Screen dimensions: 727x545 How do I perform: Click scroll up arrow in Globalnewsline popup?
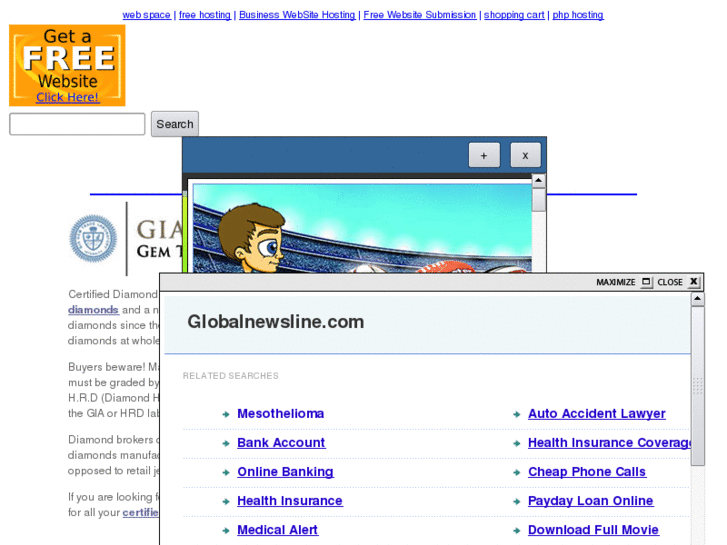(697, 299)
